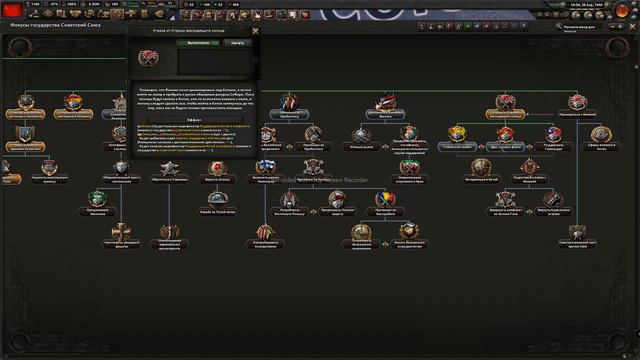
Task: Toggle the green focus filter icon in the header row
Action: click(468, 27)
